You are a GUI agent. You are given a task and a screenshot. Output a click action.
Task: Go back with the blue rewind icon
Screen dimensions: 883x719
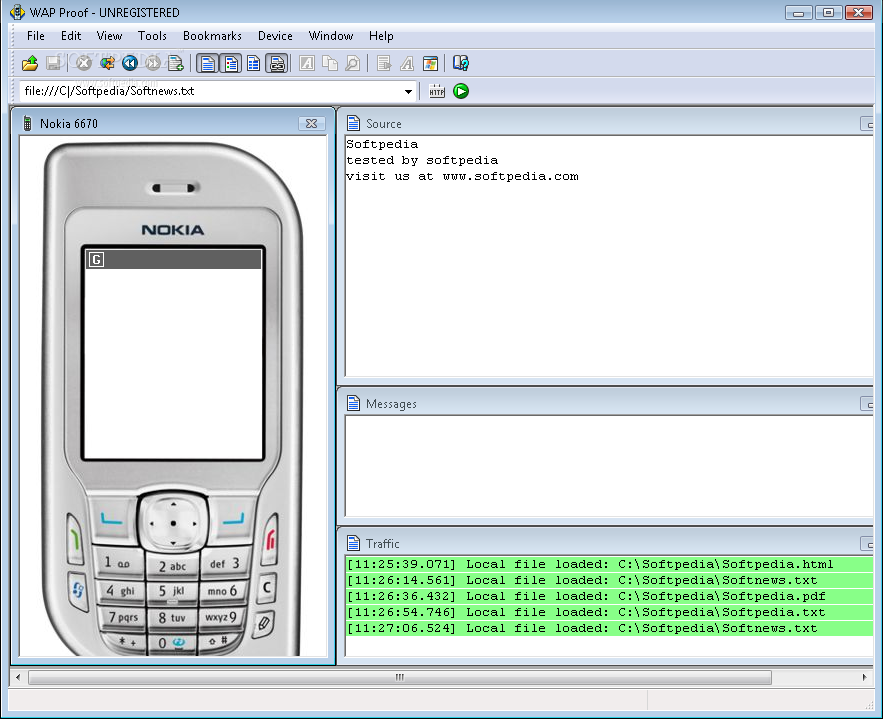coord(130,63)
